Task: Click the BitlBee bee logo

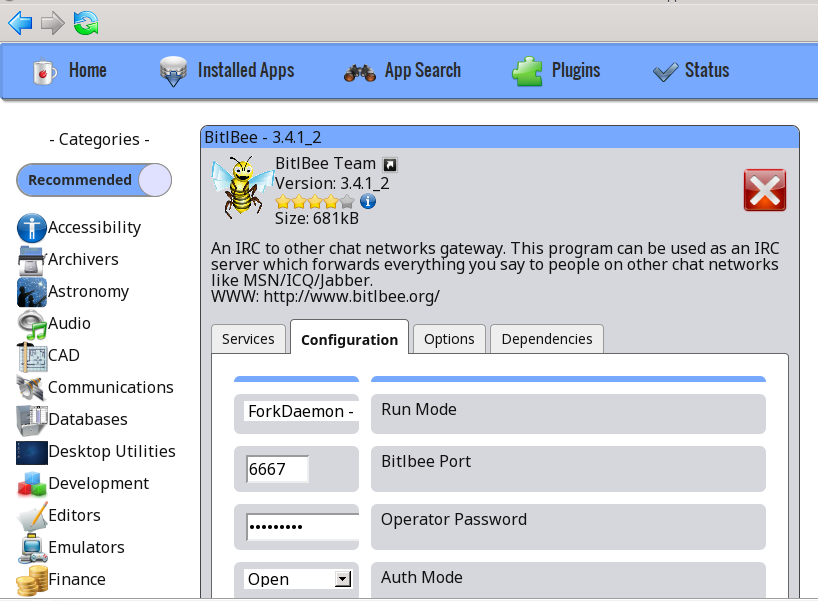Action: [x=242, y=187]
